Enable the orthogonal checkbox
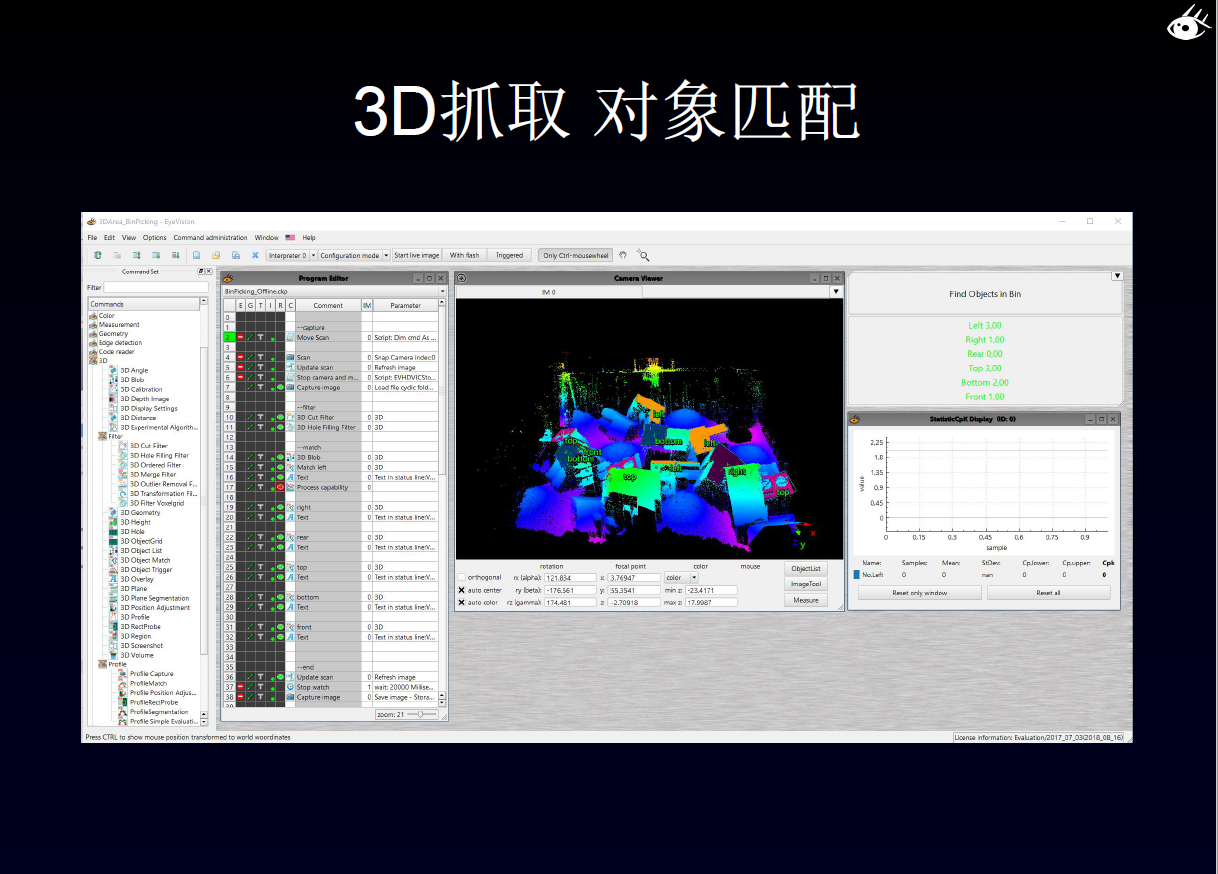This screenshot has height=874, width=1218. [x=462, y=577]
